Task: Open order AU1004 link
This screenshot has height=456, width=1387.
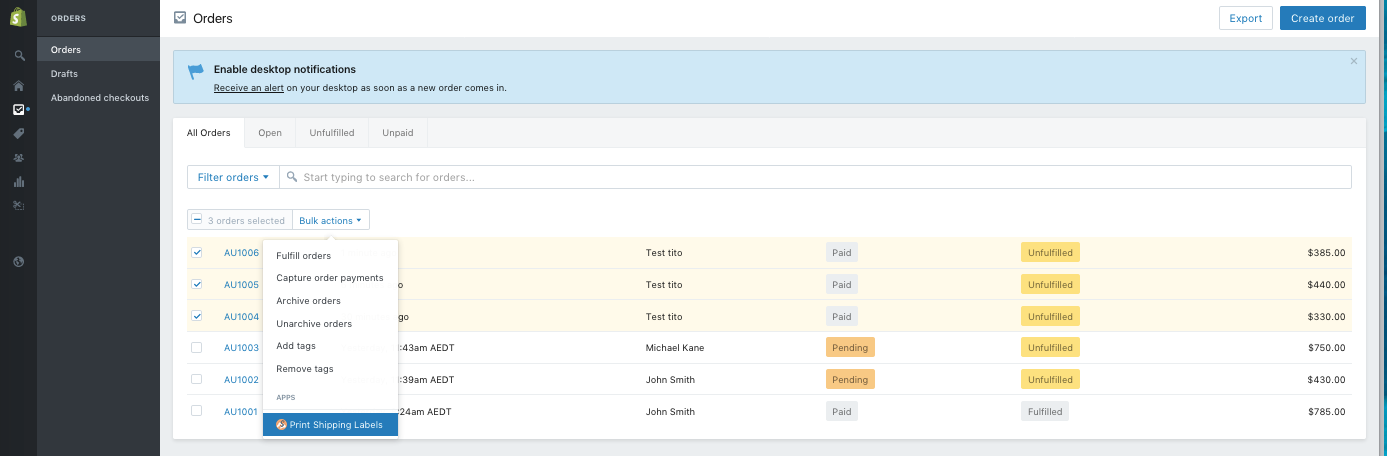Action: [241, 317]
